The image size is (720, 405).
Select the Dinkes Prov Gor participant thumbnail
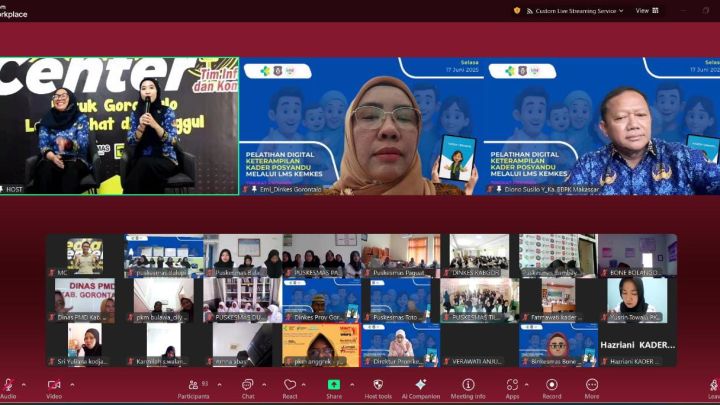click(321, 300)
